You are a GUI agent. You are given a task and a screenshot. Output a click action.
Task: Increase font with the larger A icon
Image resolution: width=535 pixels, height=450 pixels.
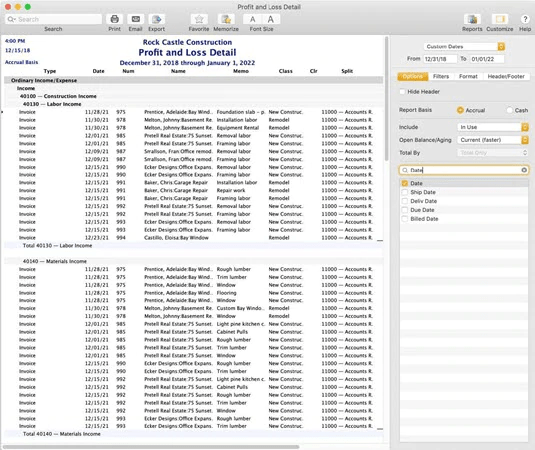coord(271,19)
